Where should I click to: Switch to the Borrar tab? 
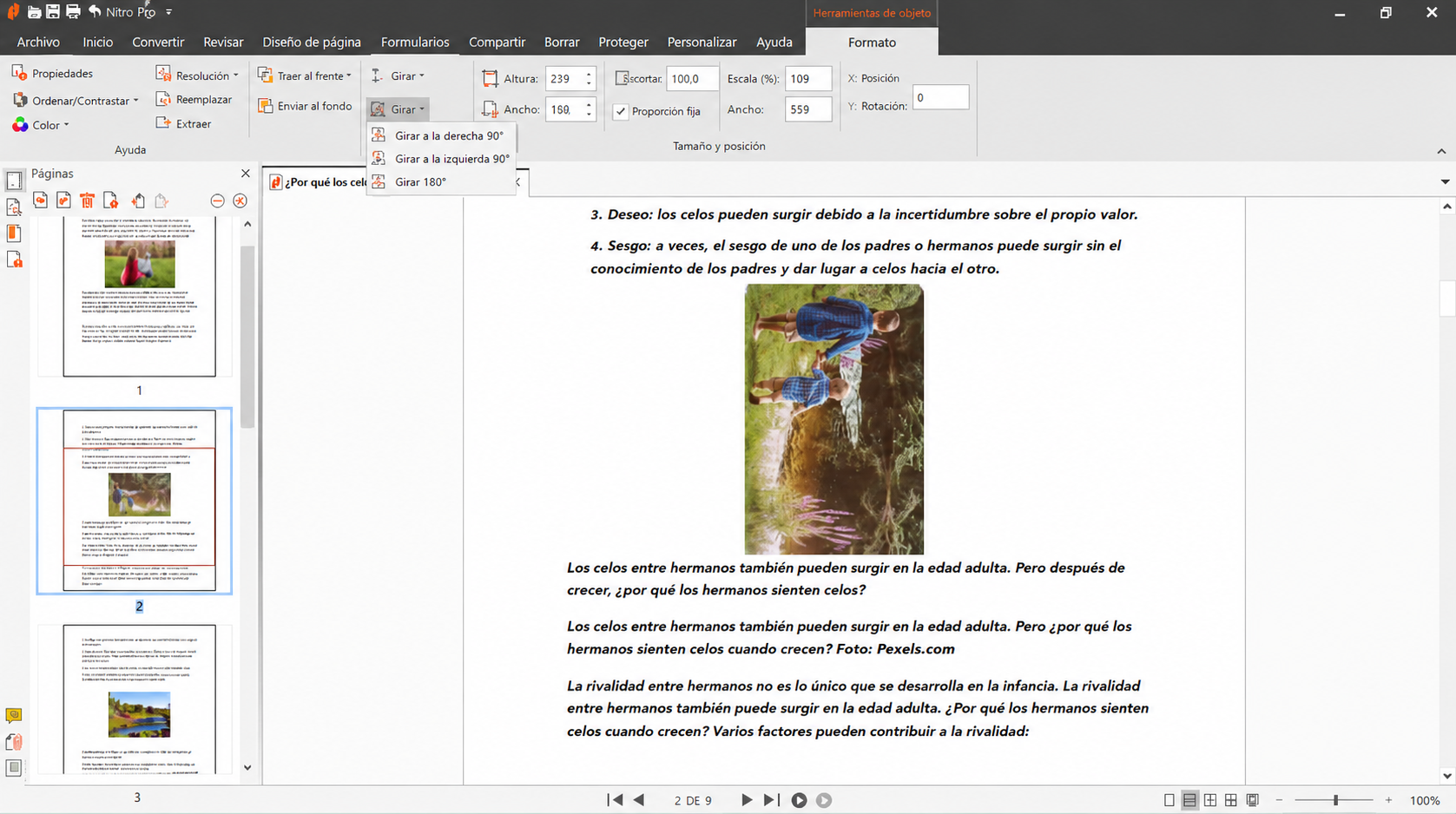click(562, 42)
